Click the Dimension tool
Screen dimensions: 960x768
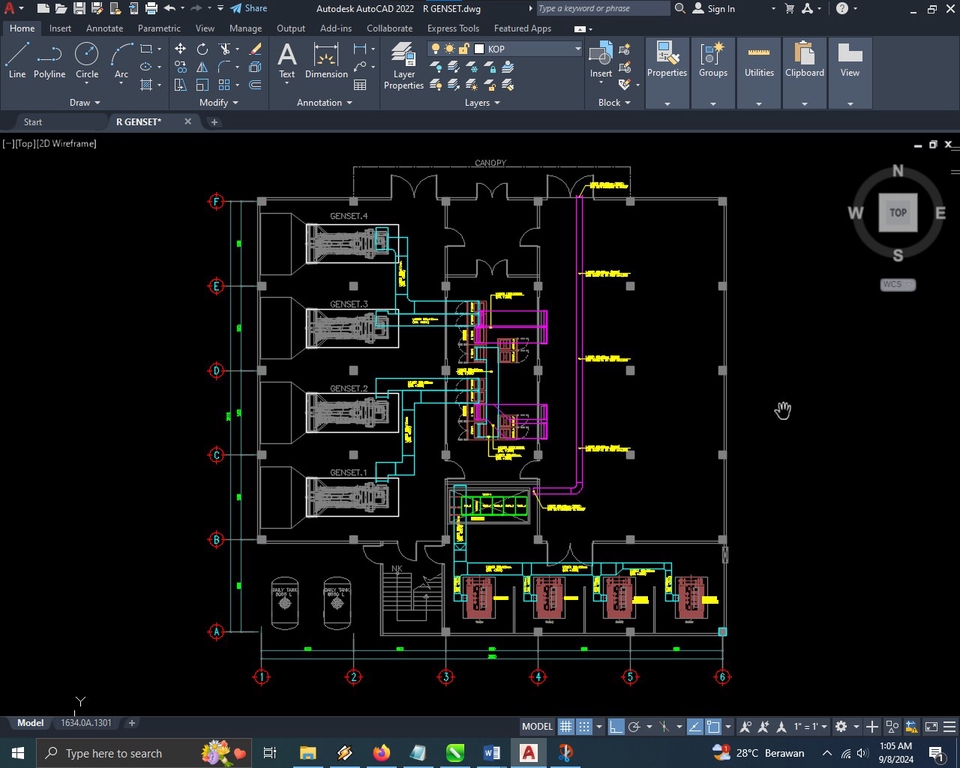coord(326,61)
